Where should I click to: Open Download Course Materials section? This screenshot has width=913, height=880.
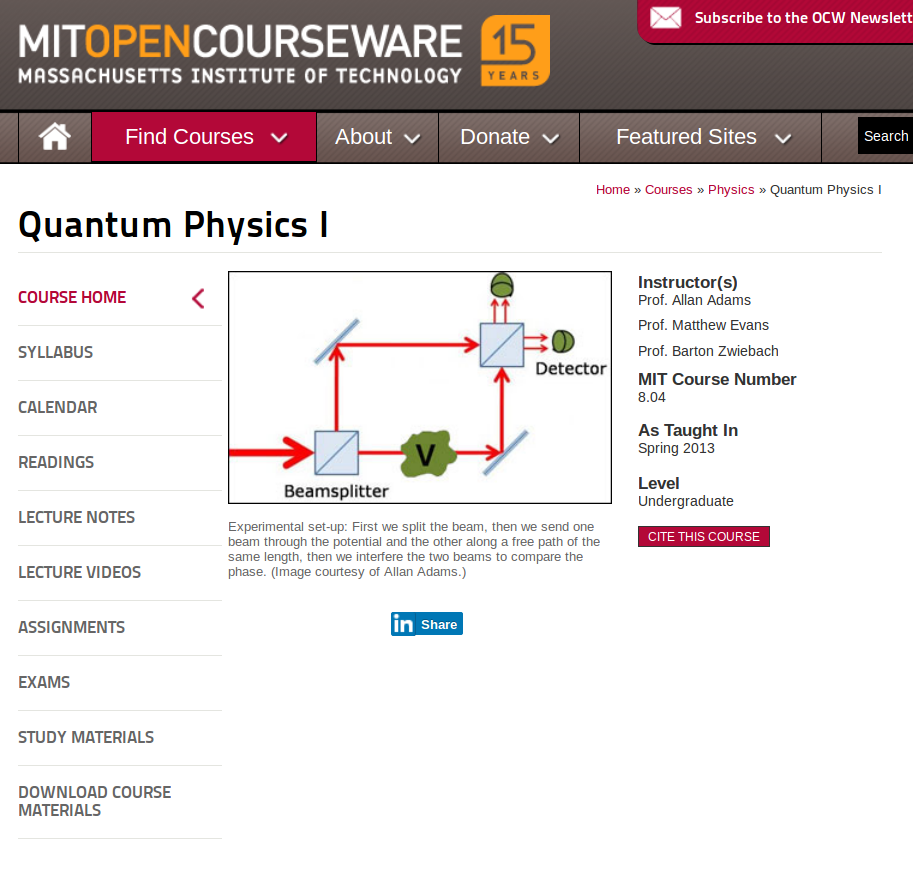pos(95,801)
